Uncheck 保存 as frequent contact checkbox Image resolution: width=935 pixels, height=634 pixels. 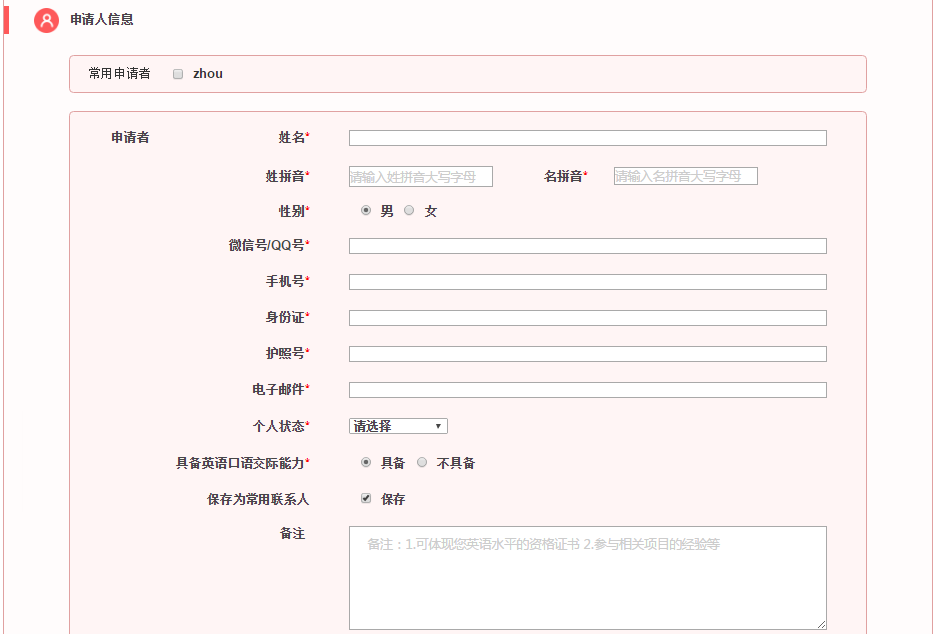tap(366, 498)
